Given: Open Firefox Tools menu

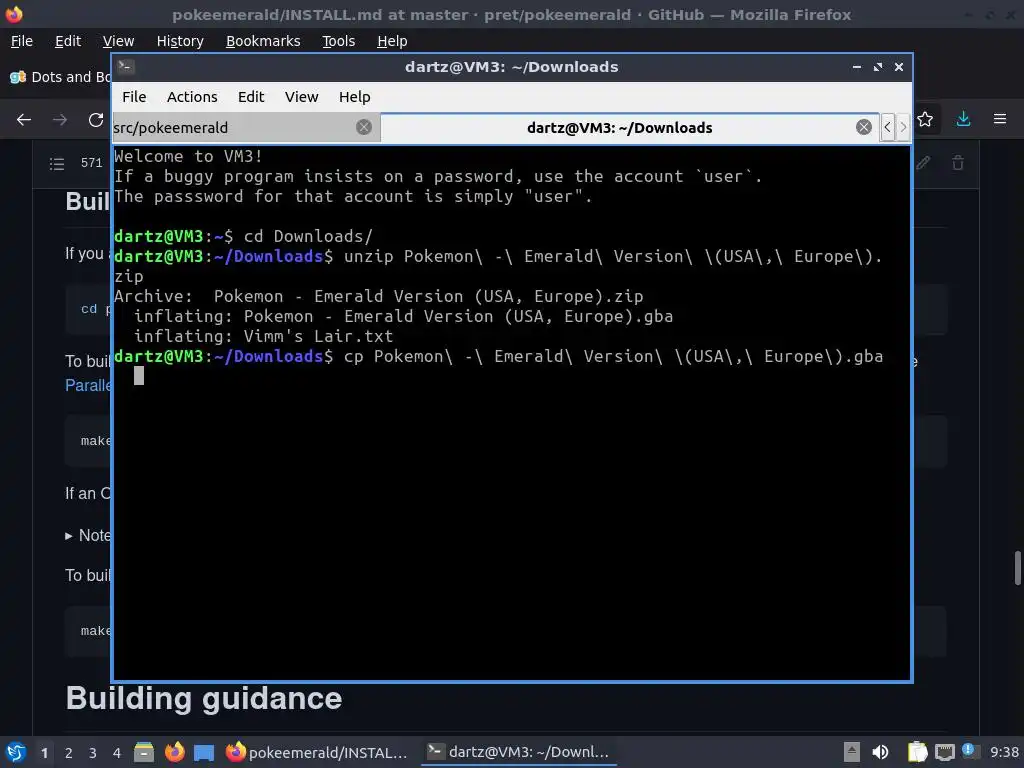Looking at the screenshot, I should click(x=338, y=41).
